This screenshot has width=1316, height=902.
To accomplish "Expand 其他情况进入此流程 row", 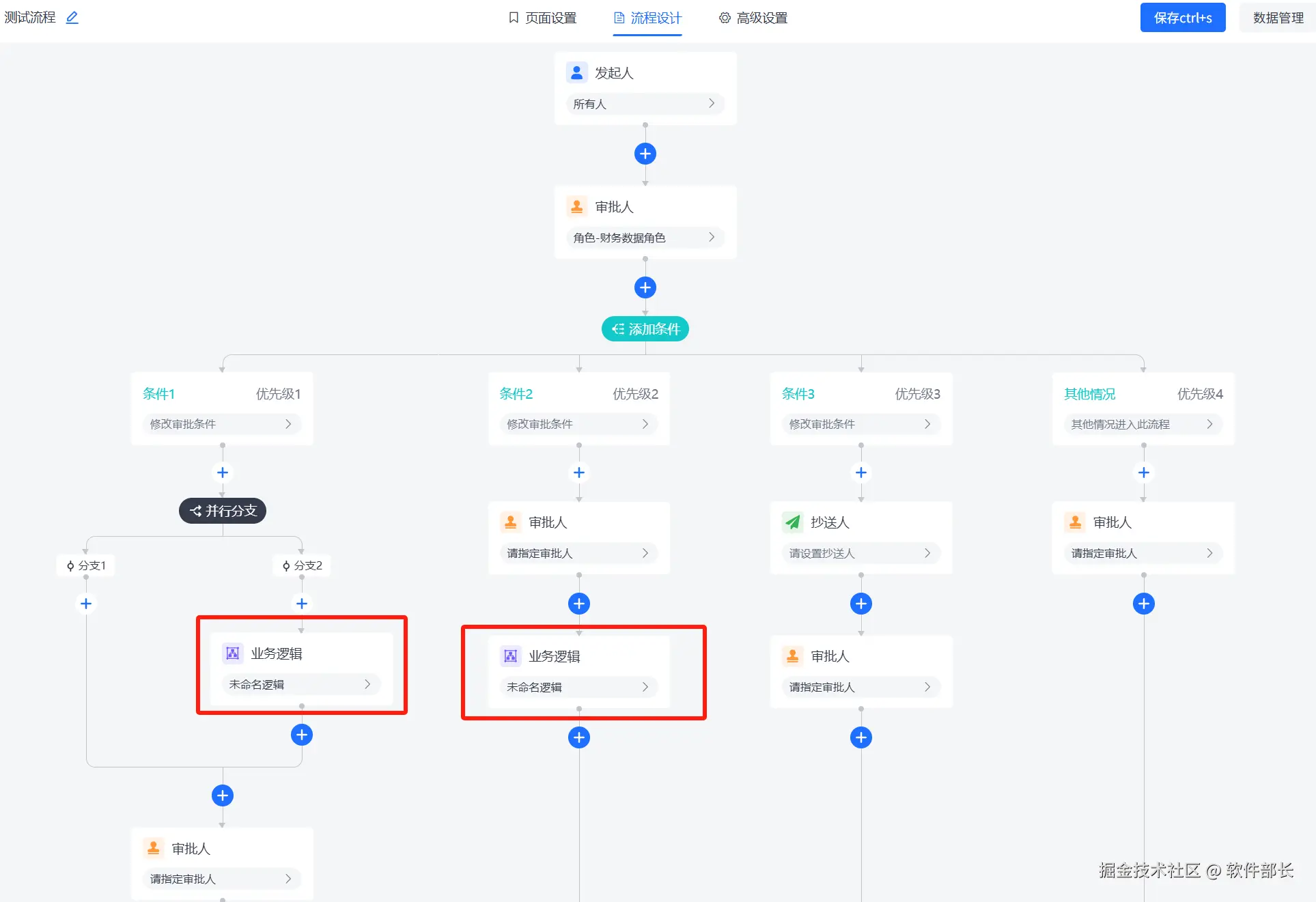I will coord(1143,424).
